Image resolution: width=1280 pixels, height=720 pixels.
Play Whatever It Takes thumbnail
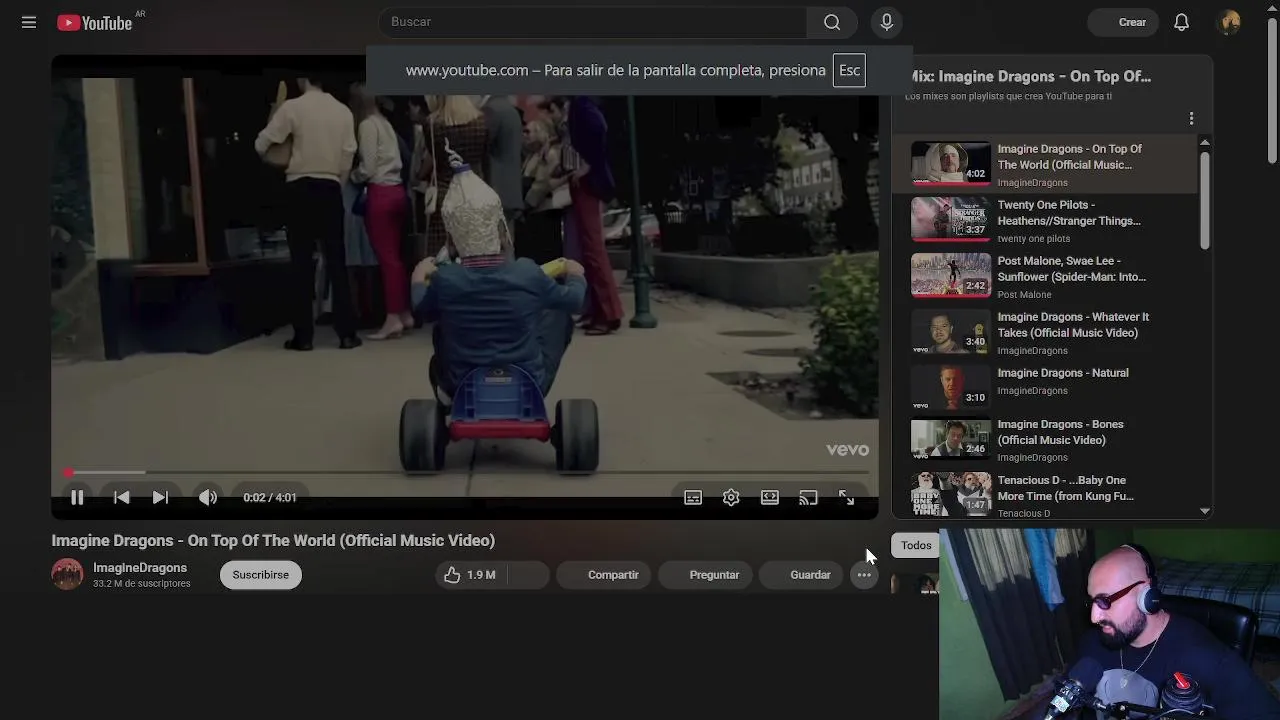click(x=950, y=331)
